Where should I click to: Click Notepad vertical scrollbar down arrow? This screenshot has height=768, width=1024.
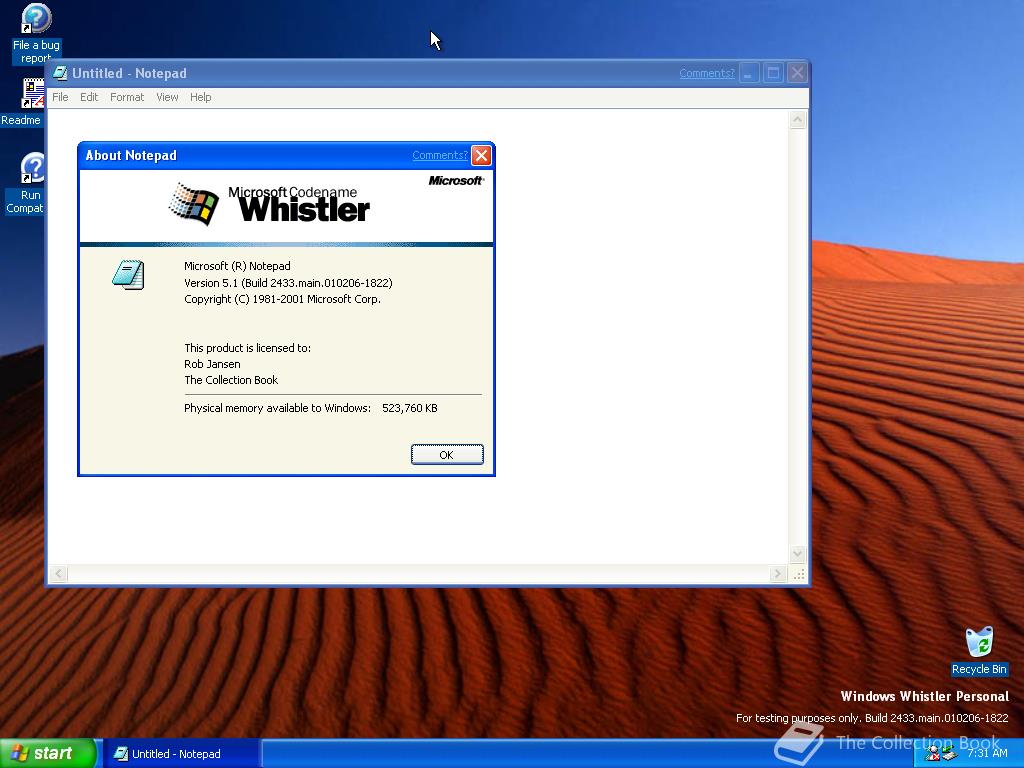point(797,554)
